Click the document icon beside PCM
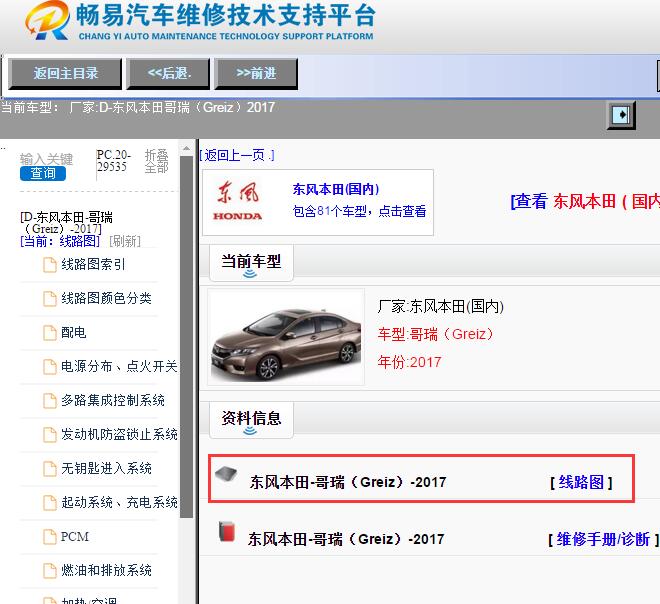660x604 pixels. click(x=50, y=537)
